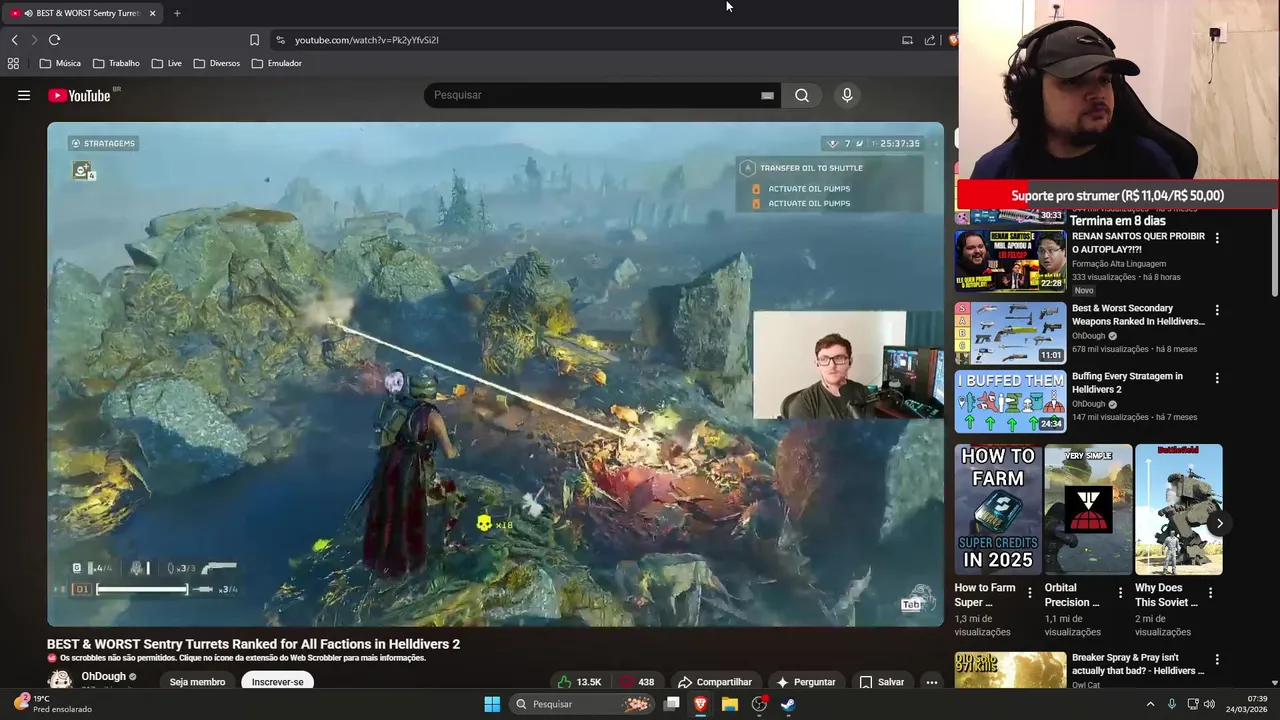Open Breaker Spray & Pray video title
The width and height of the screenshot is (1280, 720).
(x=1138, y=665)
